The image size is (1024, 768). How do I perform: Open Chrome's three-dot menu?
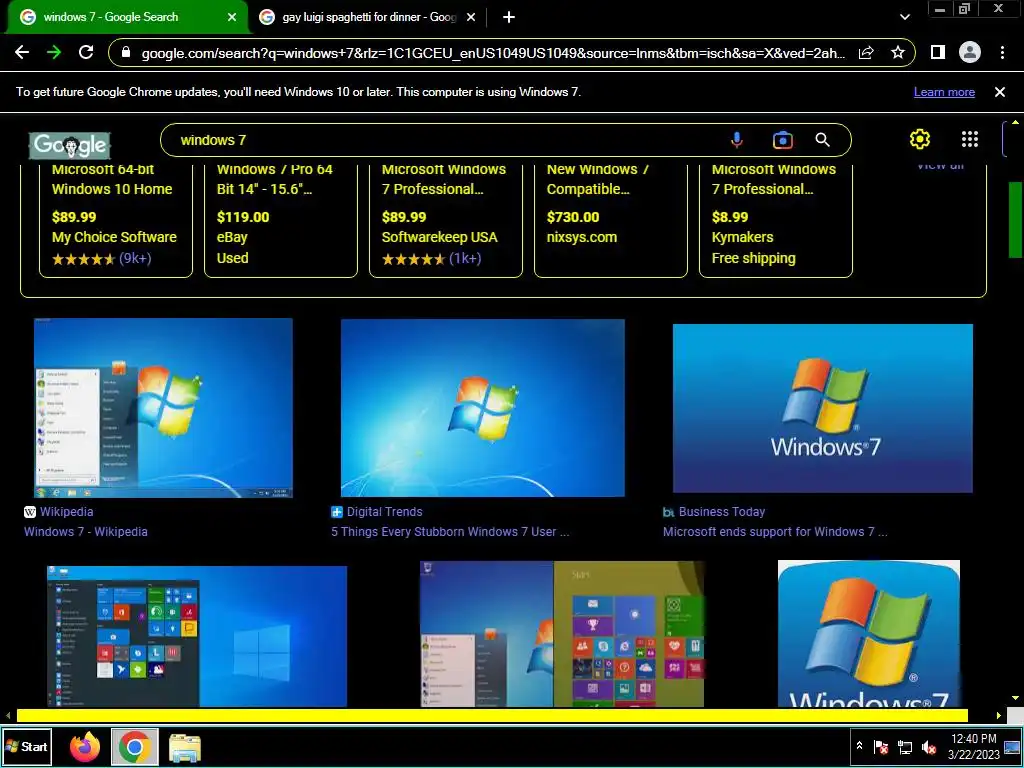tap(1002, 52)
